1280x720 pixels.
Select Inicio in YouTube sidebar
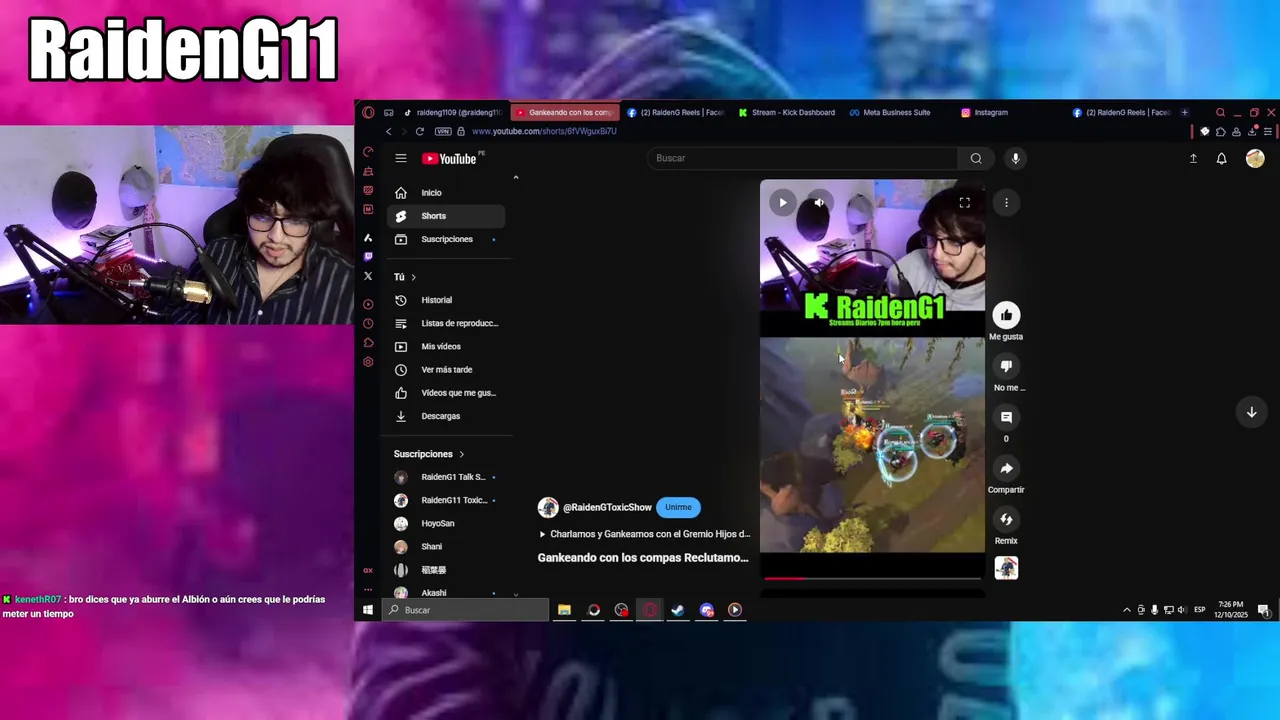pyautogui.click(x=444, y=192)
